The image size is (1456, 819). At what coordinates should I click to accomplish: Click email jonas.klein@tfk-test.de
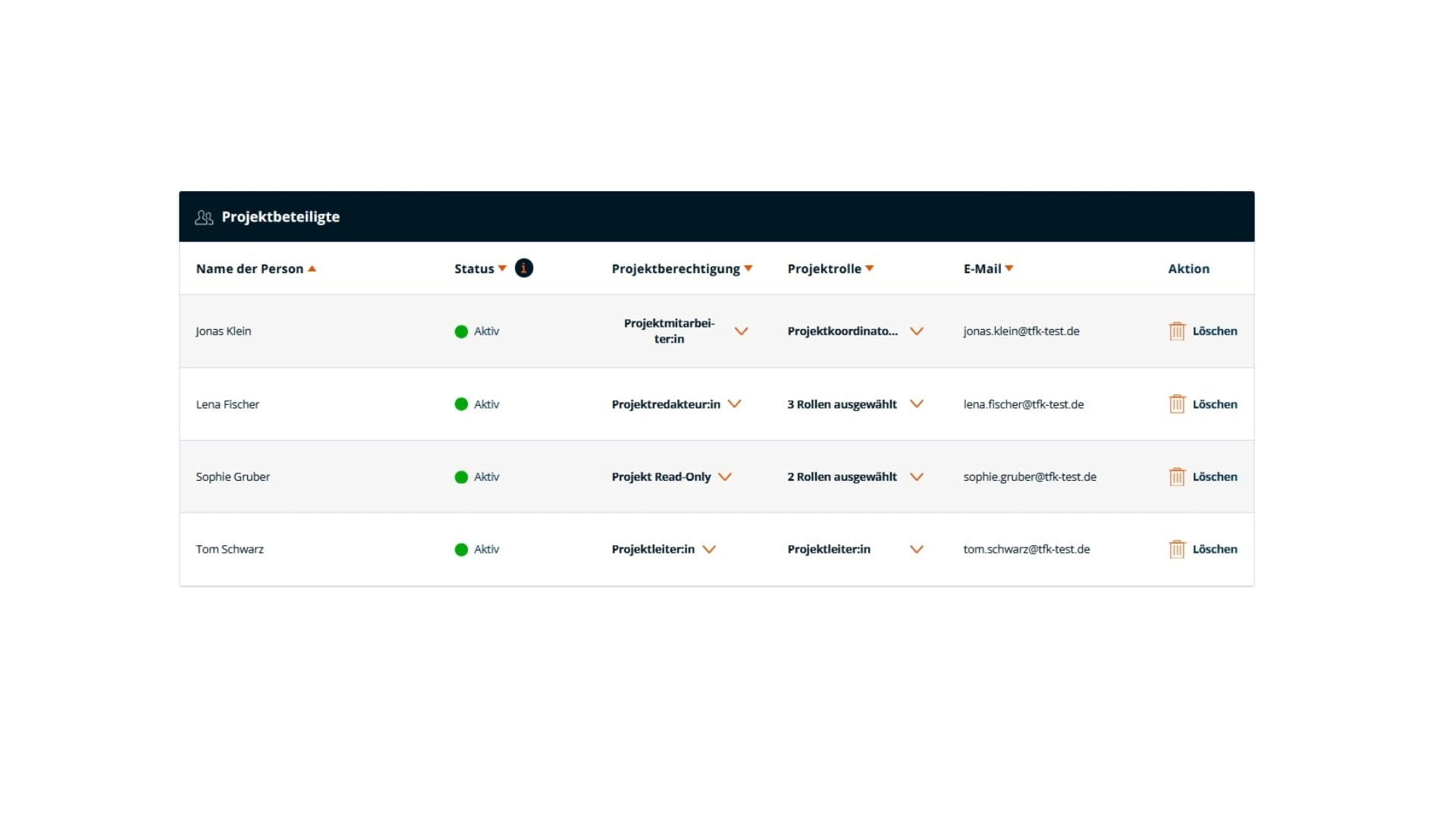1021,331
